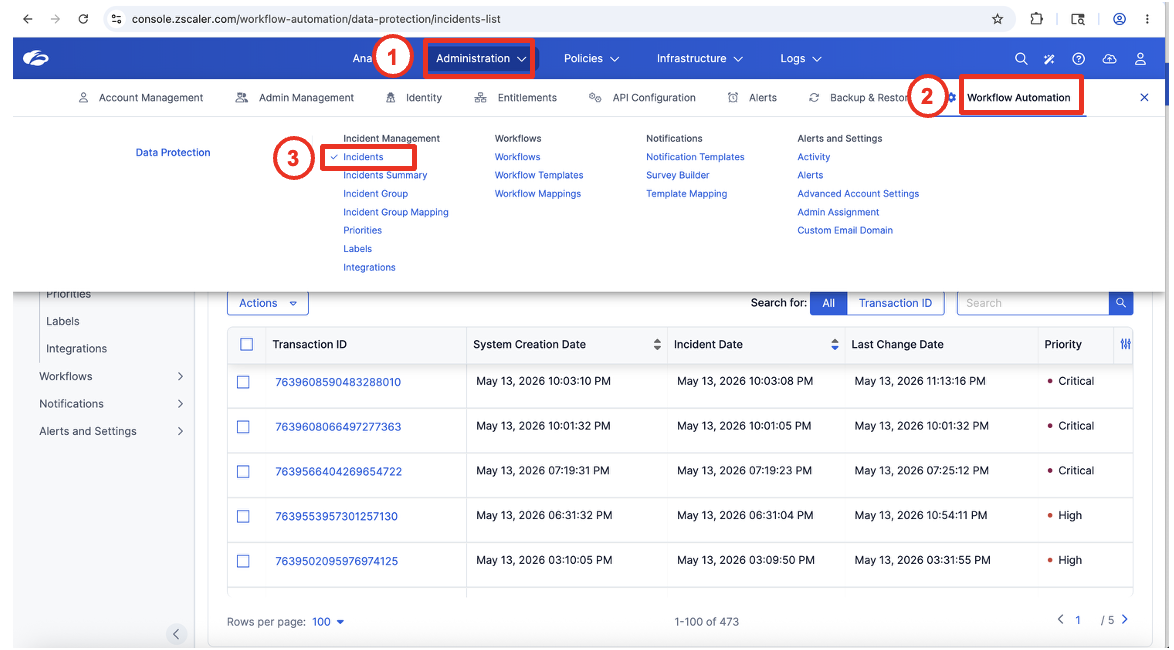Screen dimensions: 1174x650
Task: Open Labels in the left sidebar
Action: [x=63, y=321]
